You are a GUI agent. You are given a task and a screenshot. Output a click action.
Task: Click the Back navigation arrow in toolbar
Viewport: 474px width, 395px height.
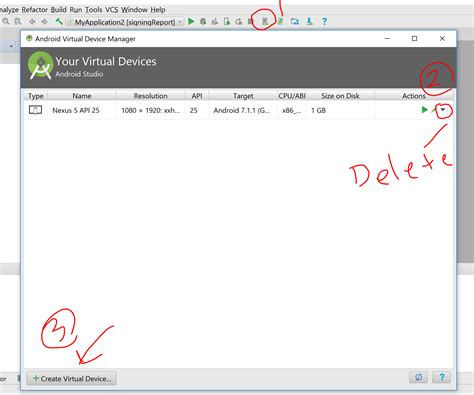click(32, 22)
